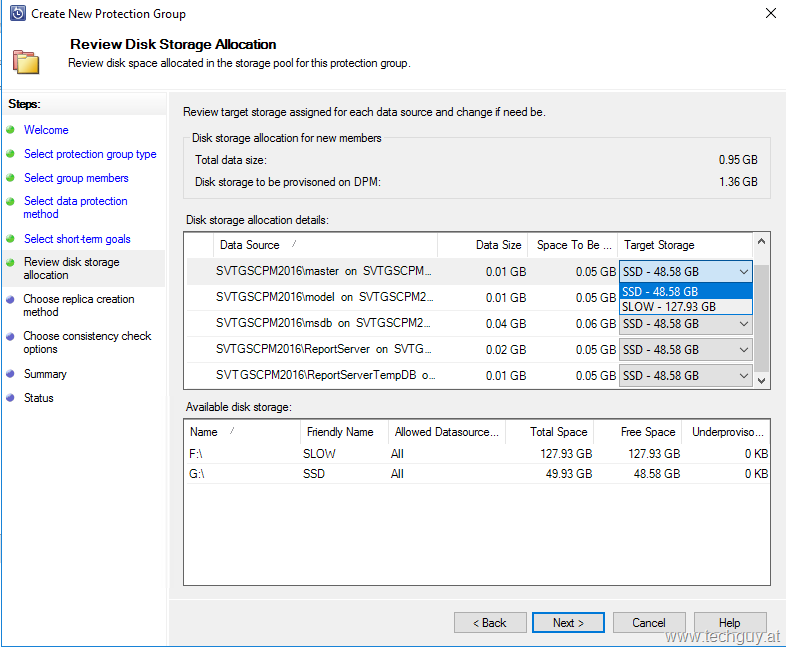Click 49.93 GB Total Space cell

pos(569,474)
